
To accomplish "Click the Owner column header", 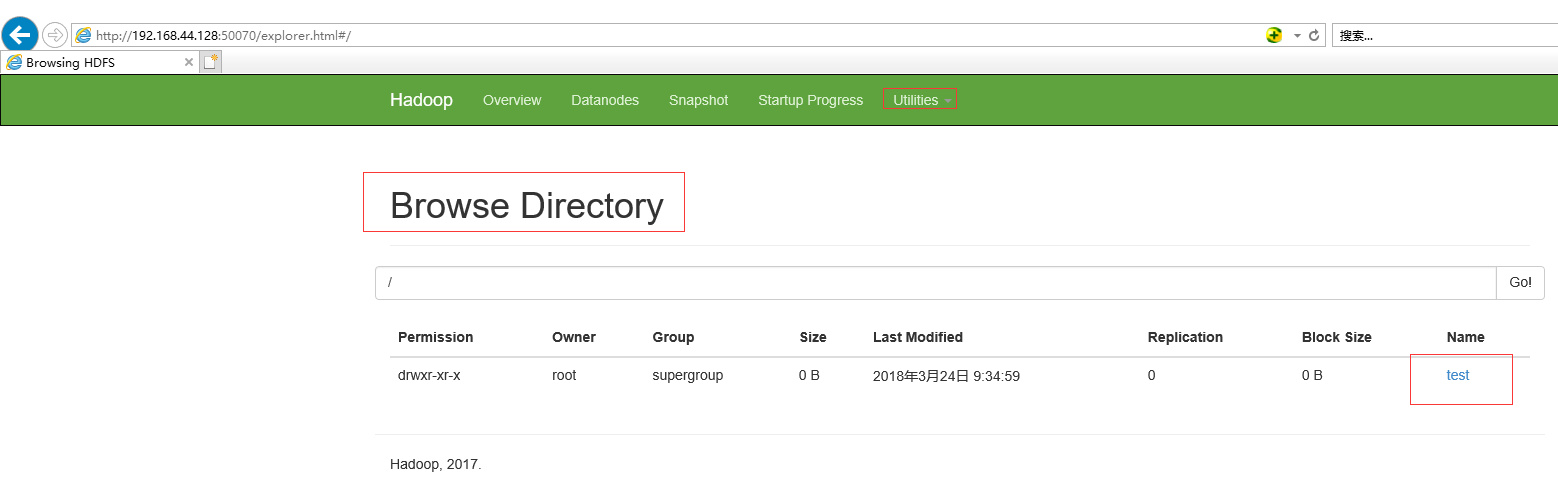I will (x=574, y=337).
